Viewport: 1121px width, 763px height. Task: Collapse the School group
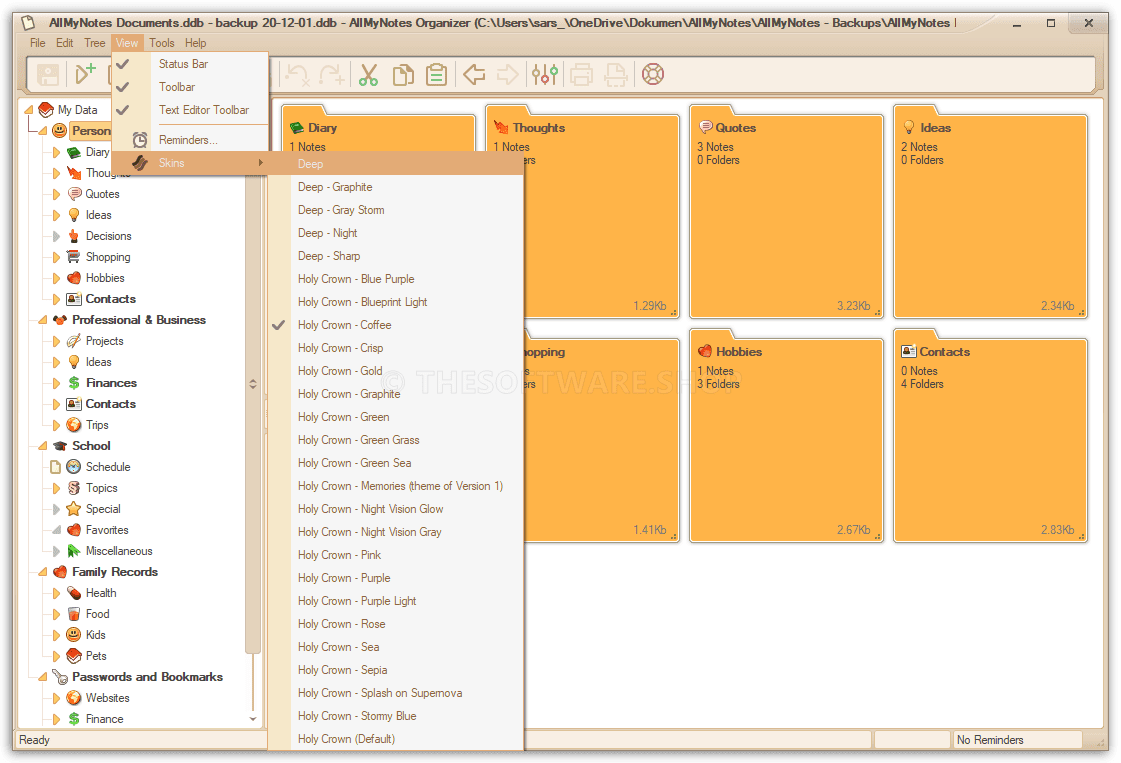[x=43, y=446]
